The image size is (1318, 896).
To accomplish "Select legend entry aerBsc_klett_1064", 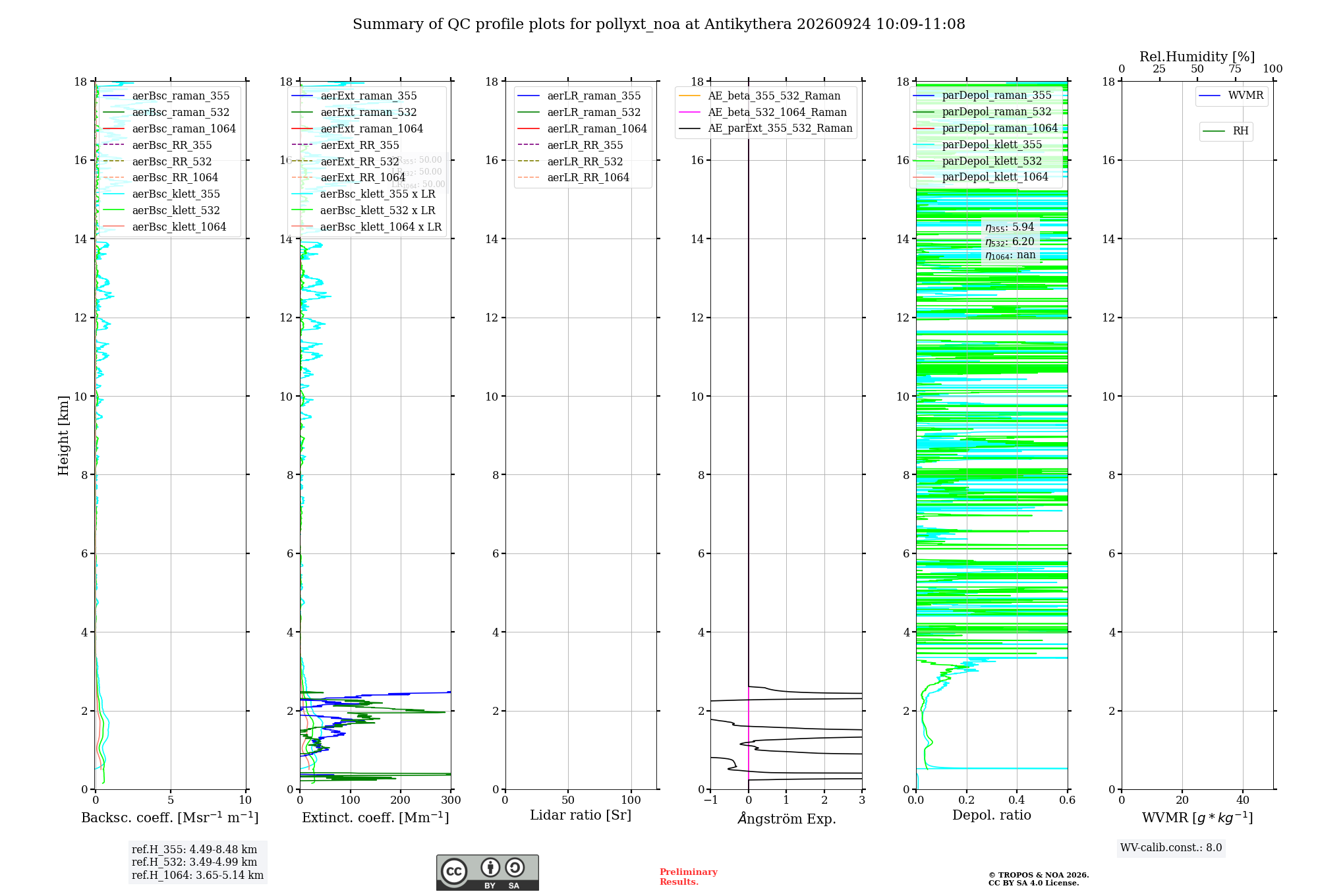I will [165, 227].
